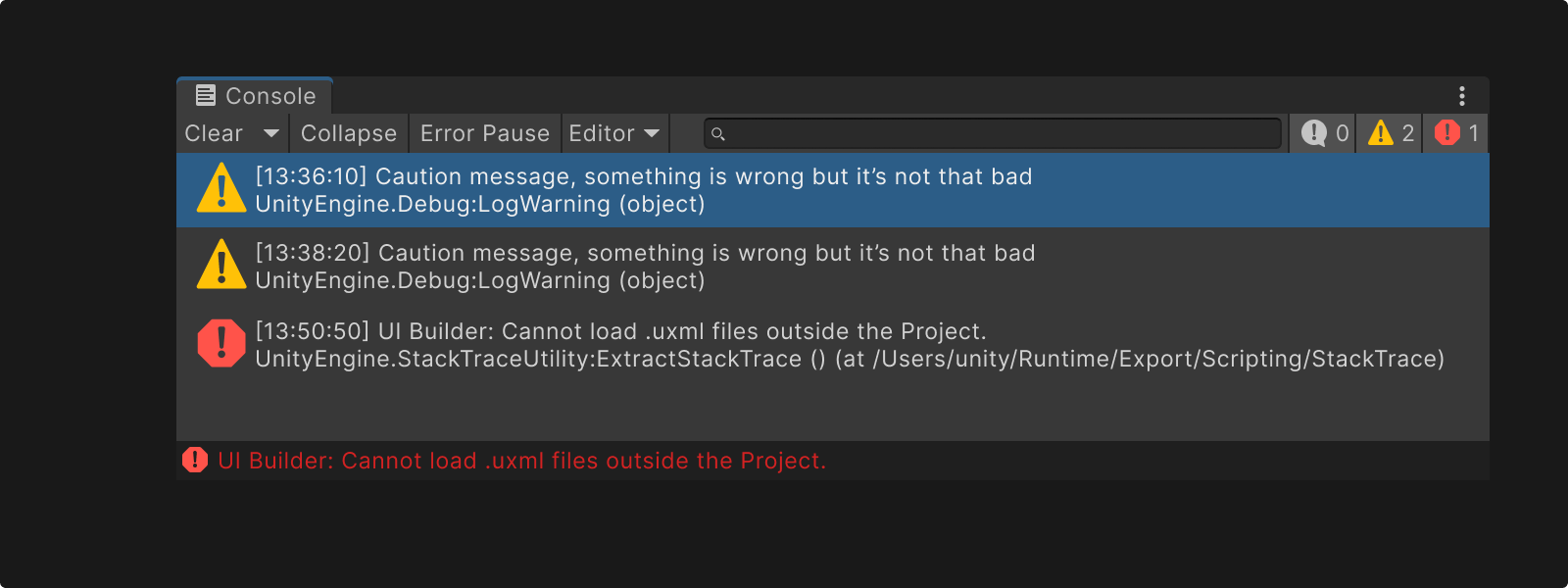Click the Console tab icon
Image resolution: width=1568 pixels, height=588 pixels.
click(204, 95)
